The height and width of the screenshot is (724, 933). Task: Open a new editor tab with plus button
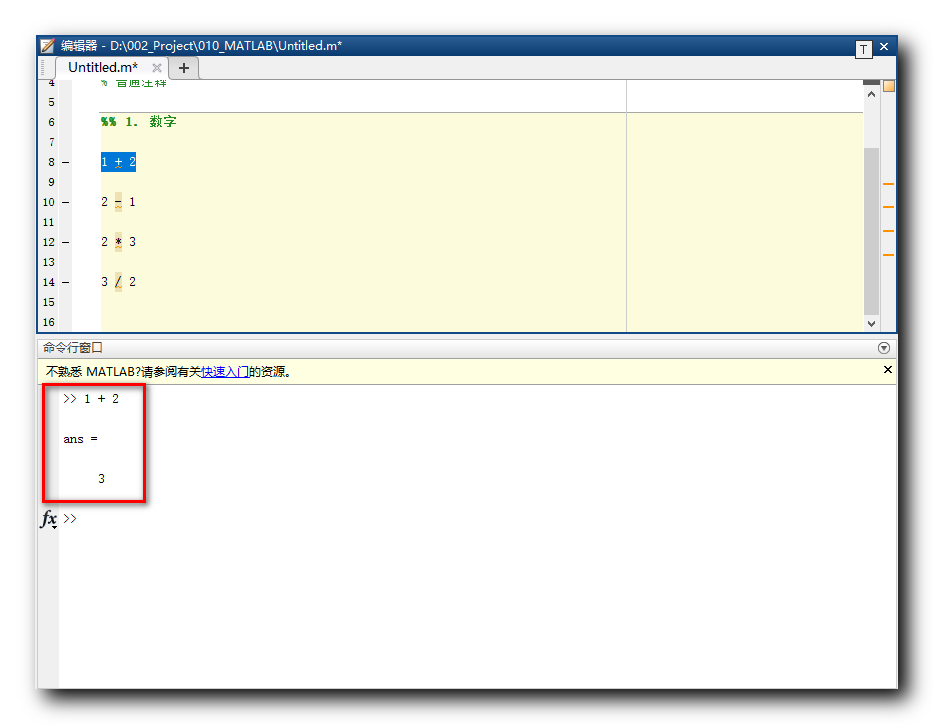click(184, 68)
